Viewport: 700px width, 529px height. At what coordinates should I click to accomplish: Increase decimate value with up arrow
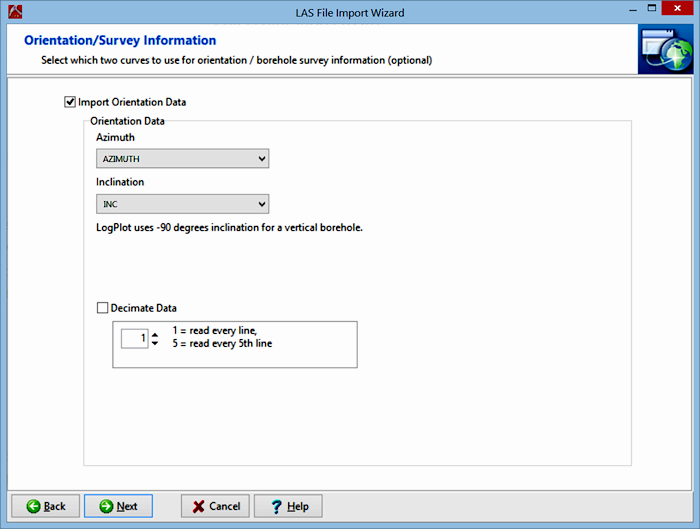(x=155, y=335)
